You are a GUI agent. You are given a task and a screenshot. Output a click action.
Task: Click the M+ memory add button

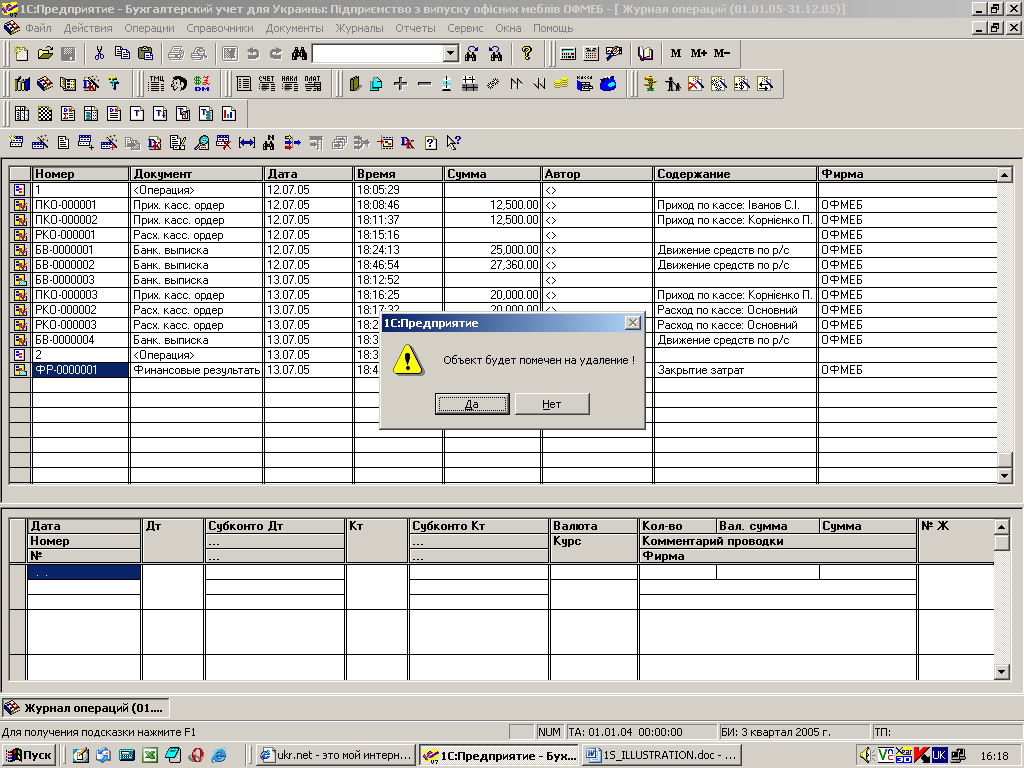tap(699, 54)
